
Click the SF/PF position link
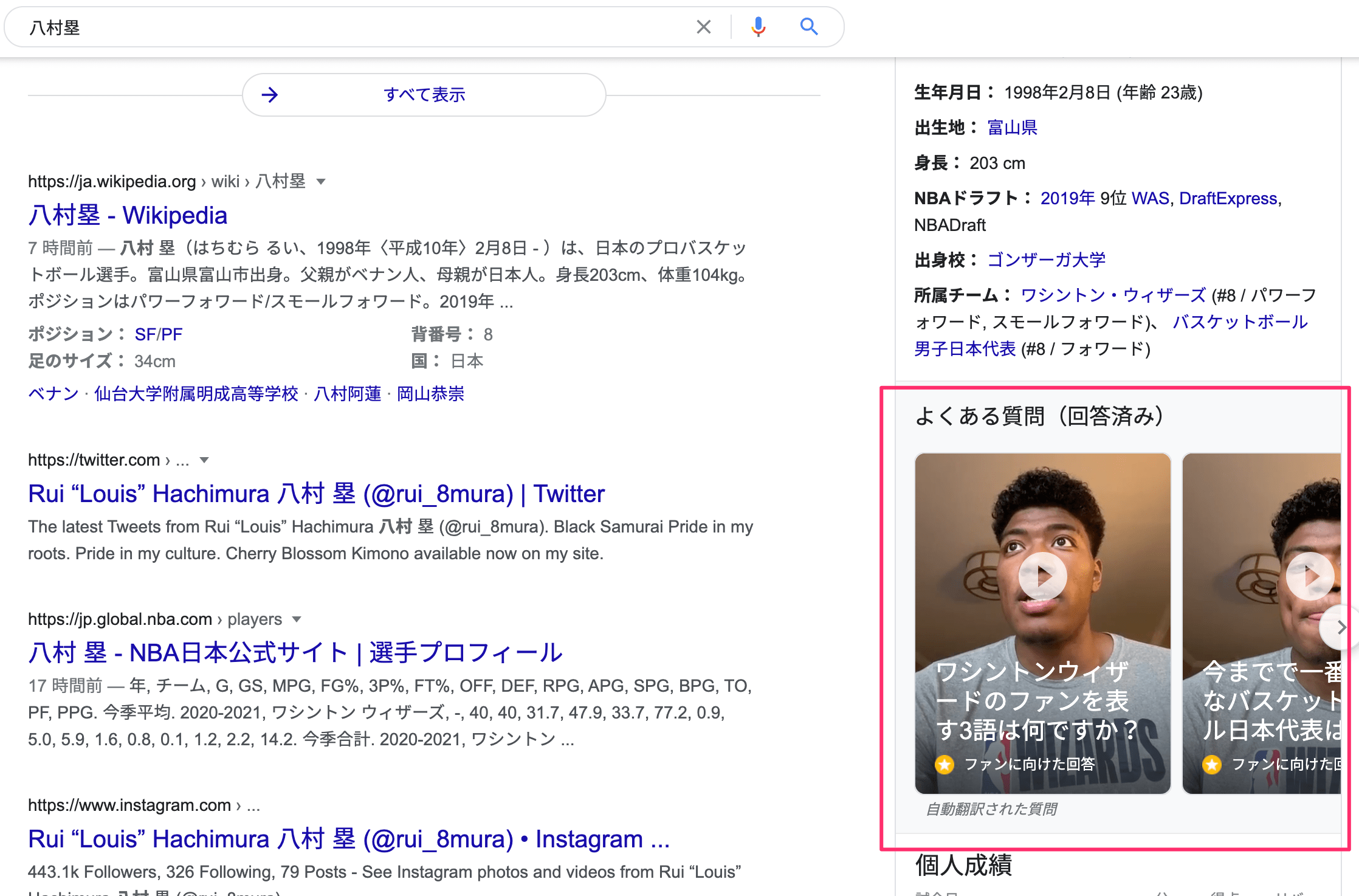(159, 334)
